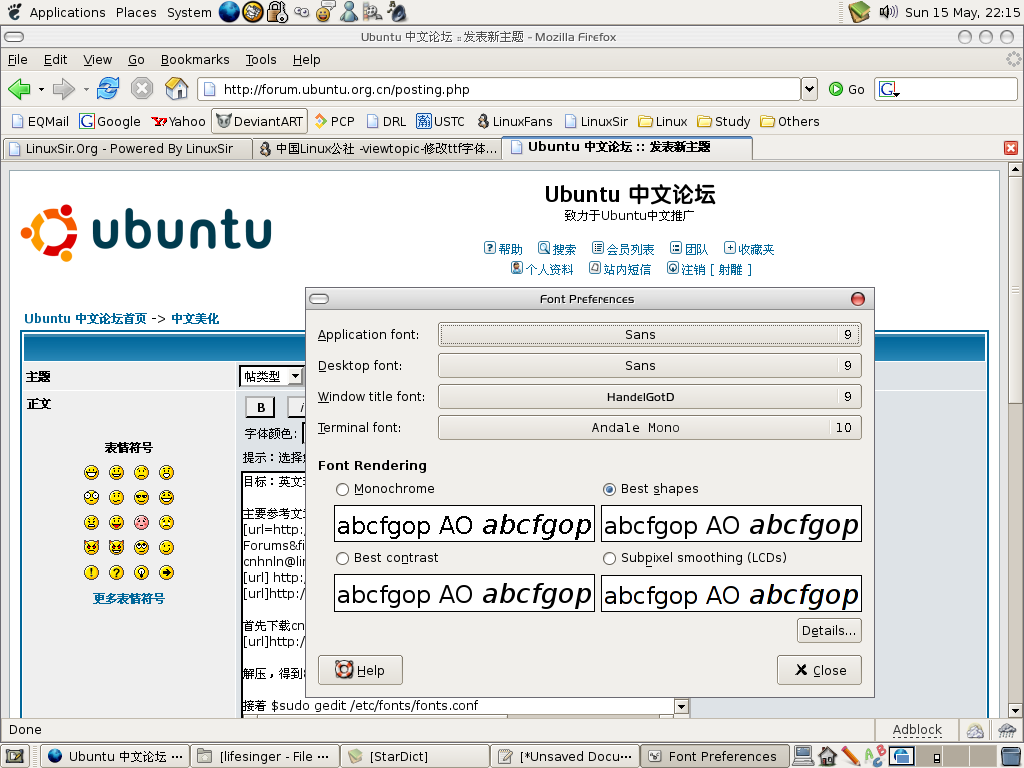The image size is (1024, 768).
Task: Open the blue buddy figure messenger launcher
Action: click(349, 12)
